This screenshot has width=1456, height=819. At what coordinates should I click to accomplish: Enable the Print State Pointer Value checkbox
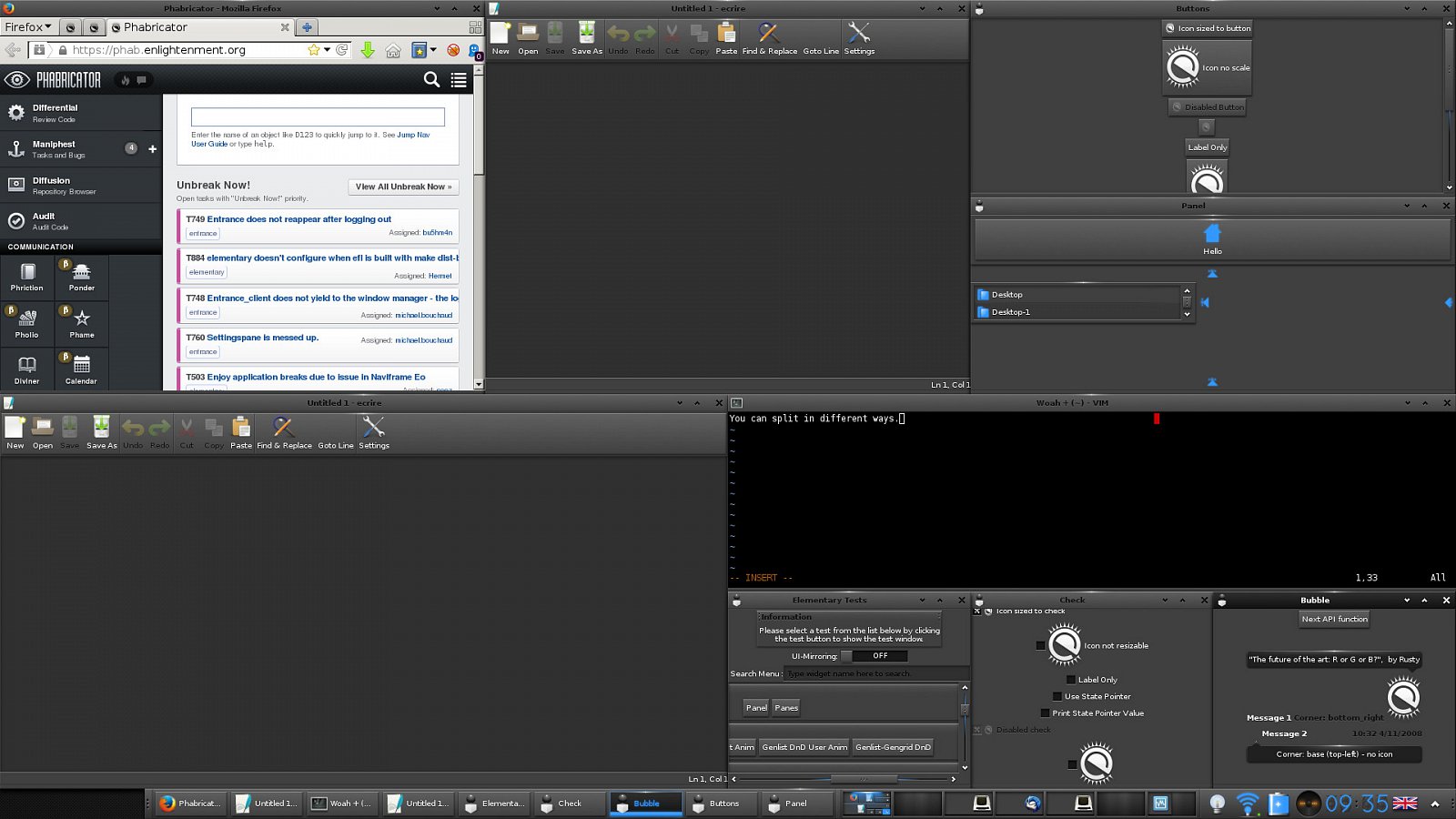[x=1045, y=713]
